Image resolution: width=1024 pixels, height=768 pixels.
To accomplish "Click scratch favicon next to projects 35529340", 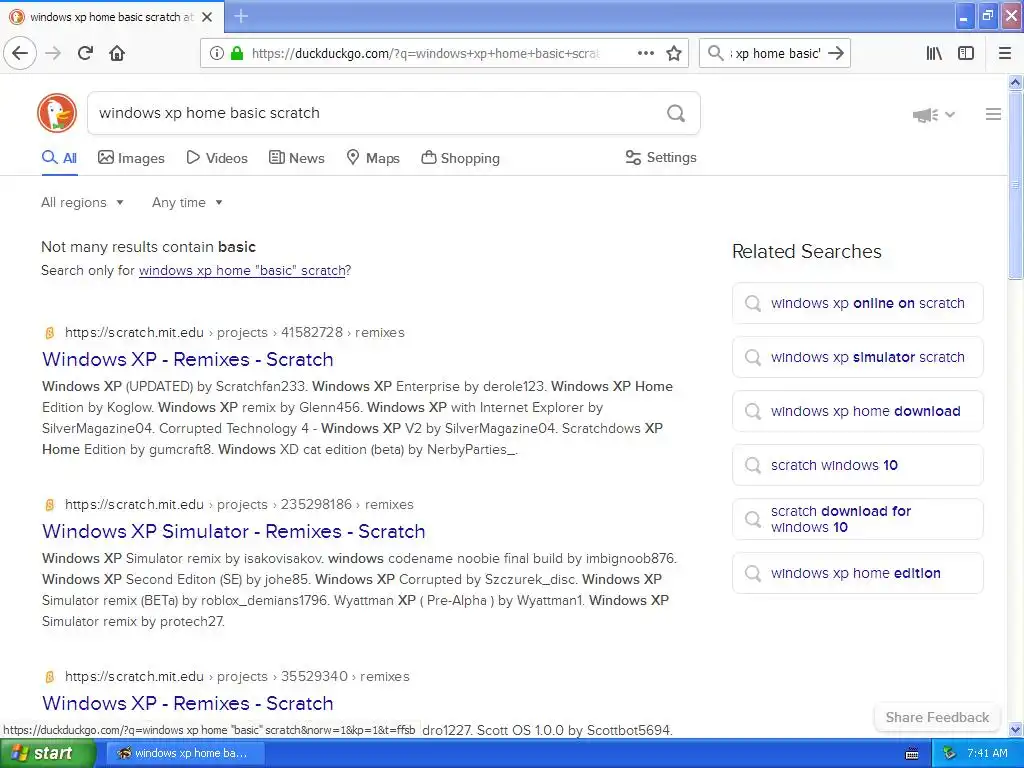I will 50,677.
